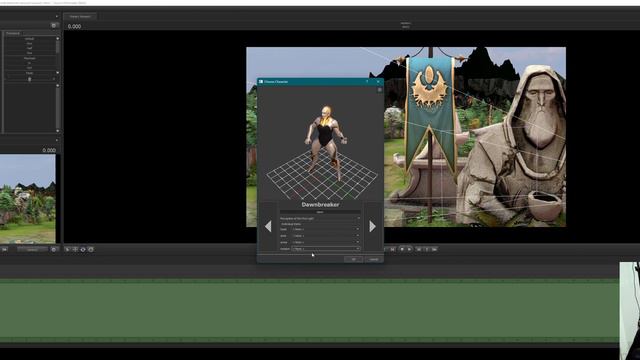This screenshot has height=360, width=640.
Task: Open the bundle dropdown above Individual Items
Action: tap(320, 218)
